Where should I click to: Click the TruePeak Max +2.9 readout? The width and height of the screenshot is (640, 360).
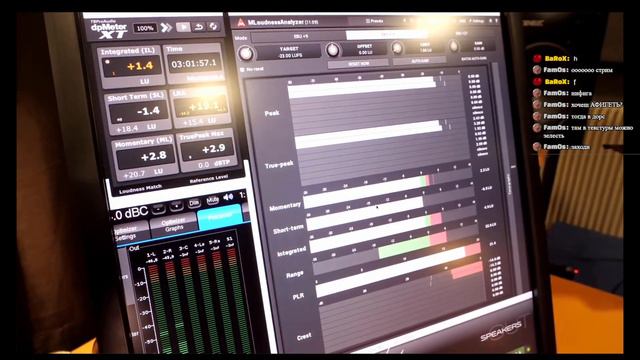point(207,150)
